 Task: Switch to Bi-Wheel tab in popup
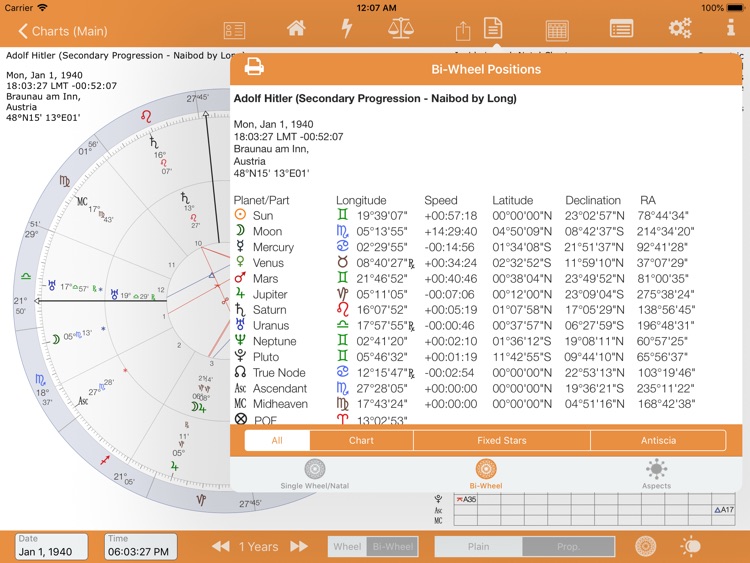[x=485, y=475]
